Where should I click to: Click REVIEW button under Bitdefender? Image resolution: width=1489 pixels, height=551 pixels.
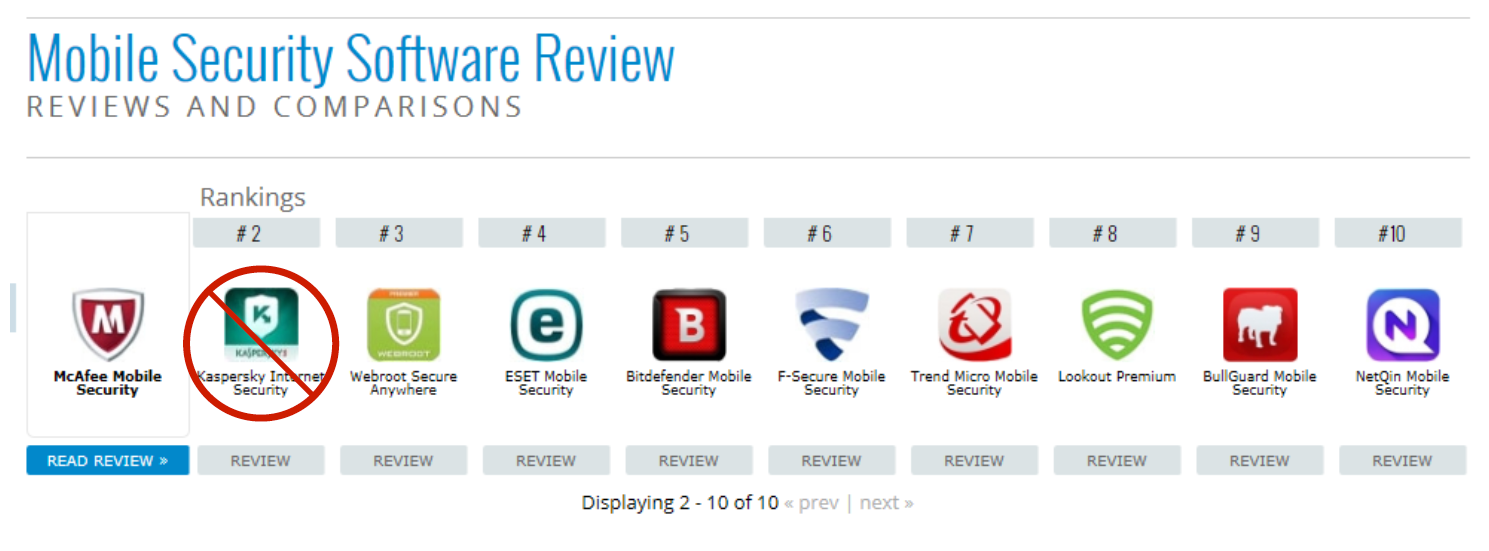689,461
